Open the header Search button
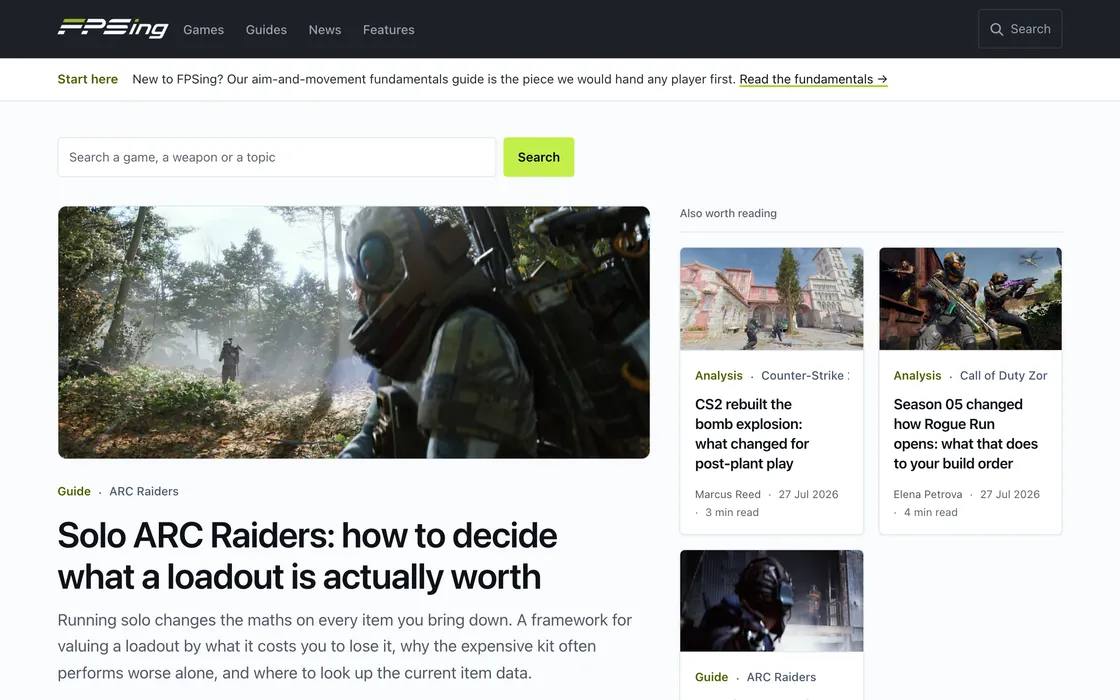The width and height of the screenshot is (1120, 700). tap(1020, 29)
